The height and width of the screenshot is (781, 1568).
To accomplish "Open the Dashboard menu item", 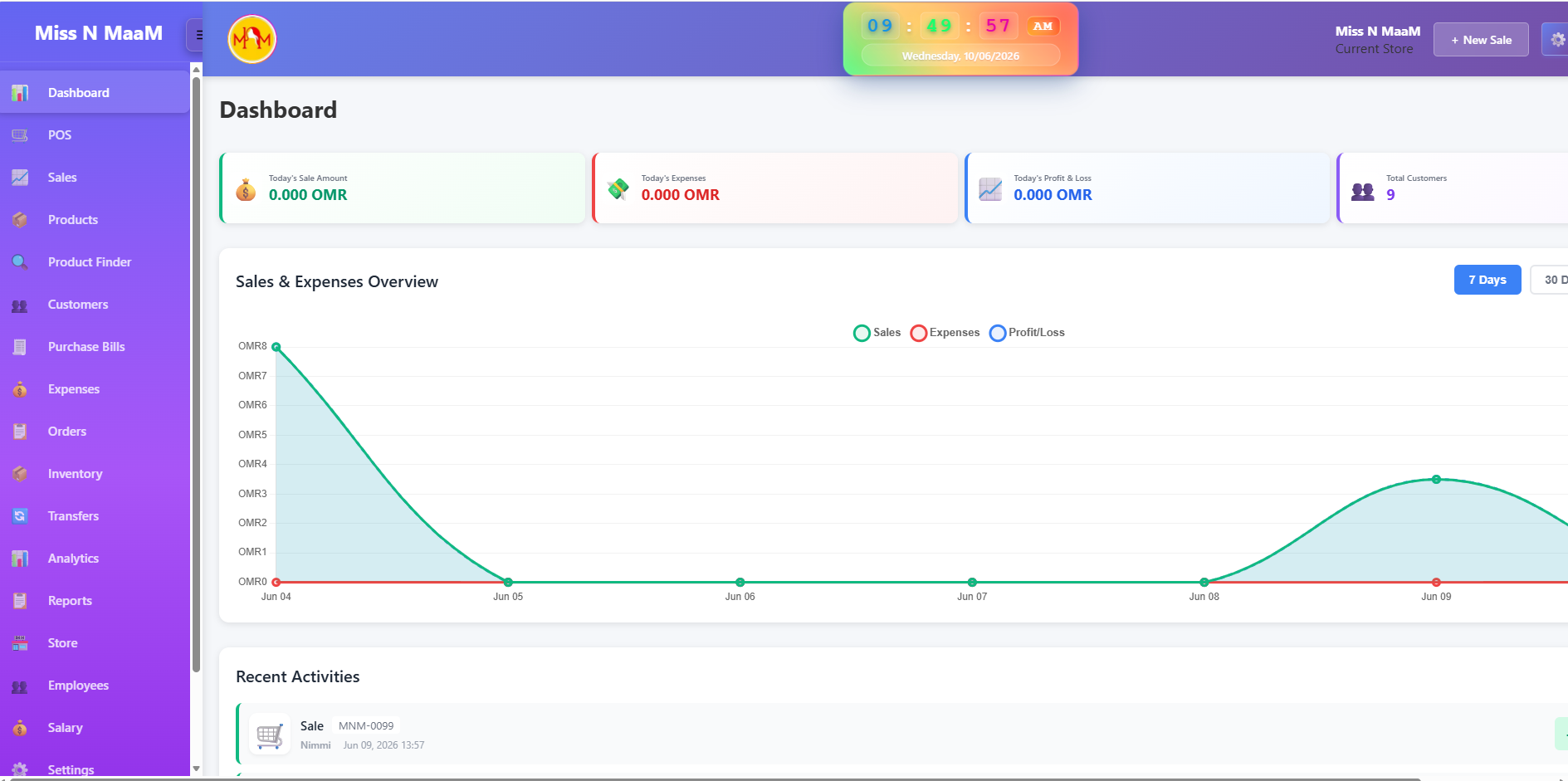I will click(95, 93).
